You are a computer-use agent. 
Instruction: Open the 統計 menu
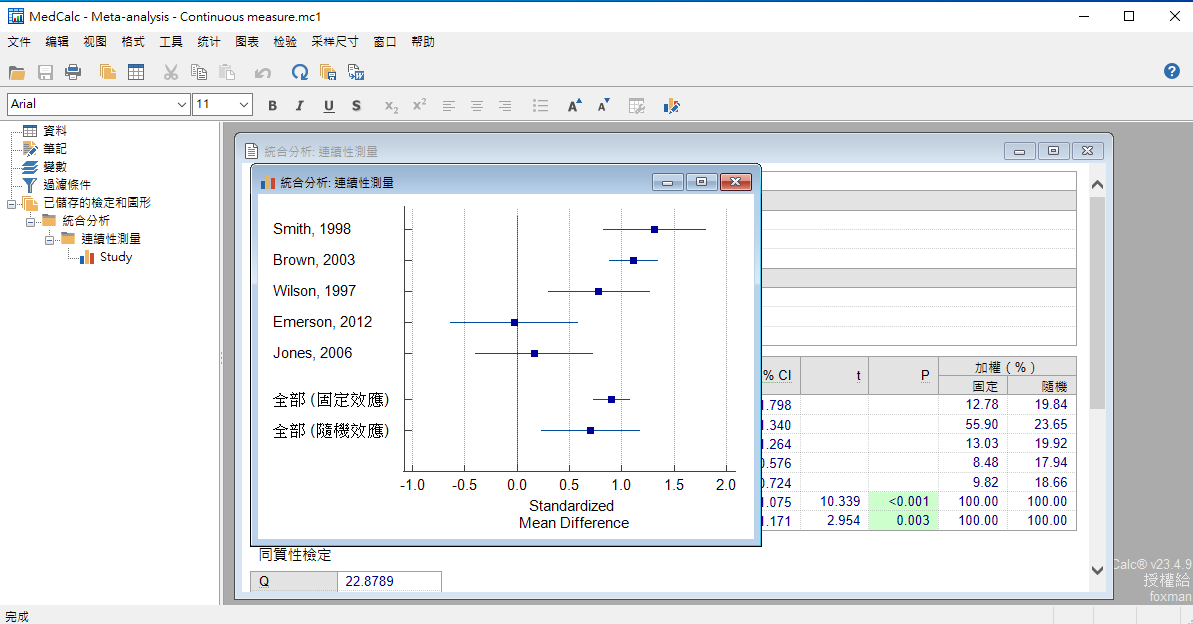click(209, 42)
